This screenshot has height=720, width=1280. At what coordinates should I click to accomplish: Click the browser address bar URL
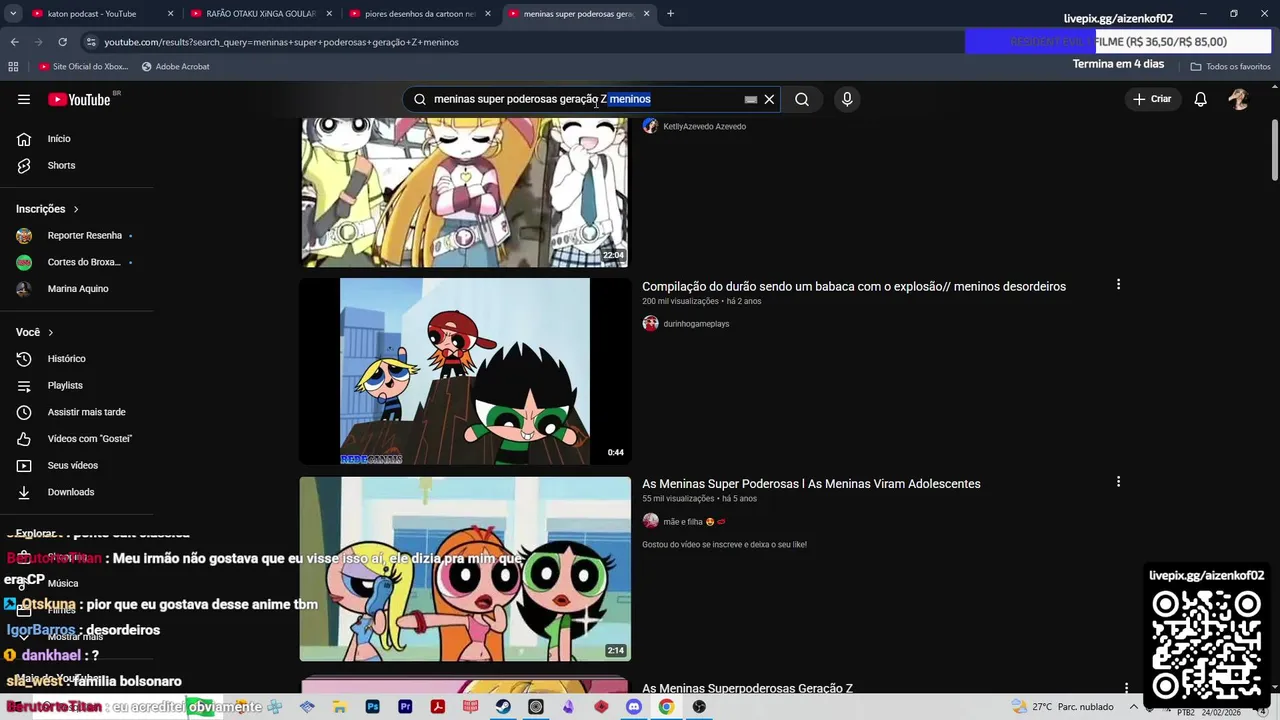(x=281, y=42)
